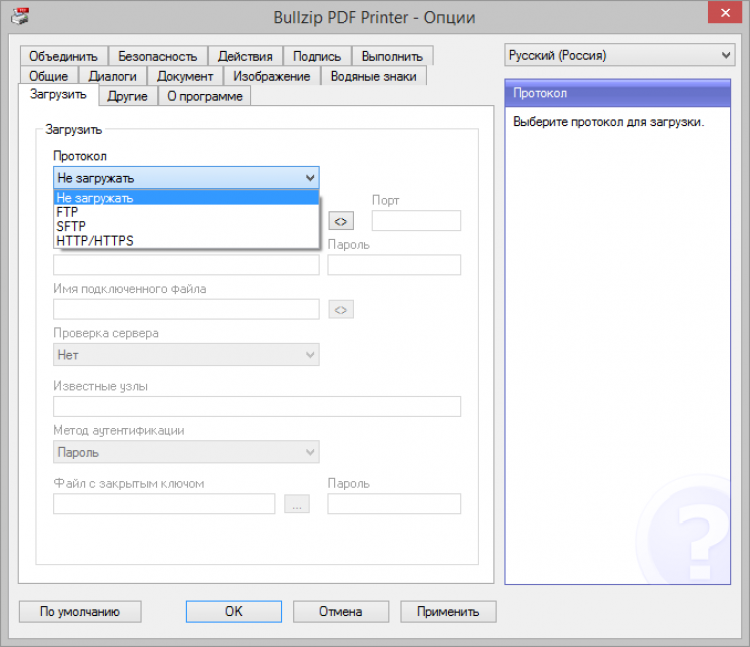
Task: Open the Метод аутентификации dropdown
Action: [x=186, y=452]
